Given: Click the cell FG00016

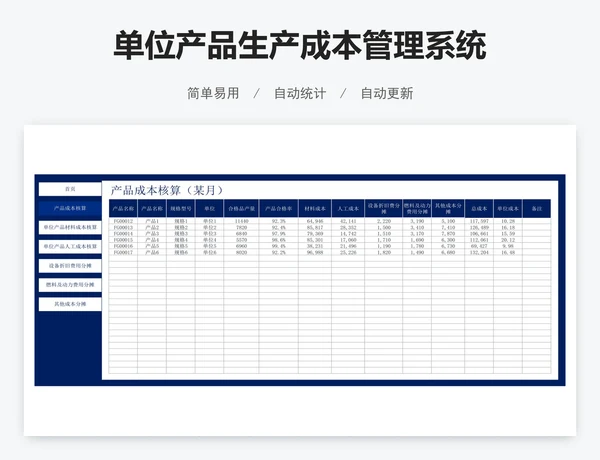Looking at the screenshot, I should [x=123, y=246].
